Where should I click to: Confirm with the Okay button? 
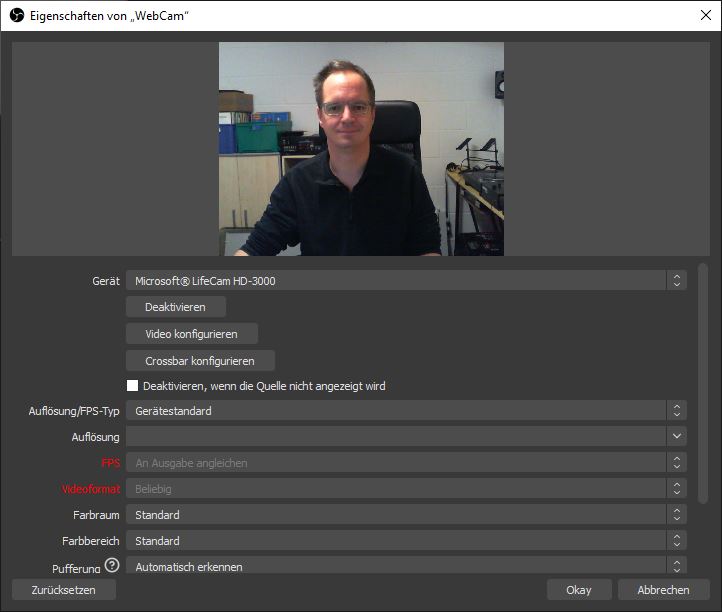pos(578,590)
